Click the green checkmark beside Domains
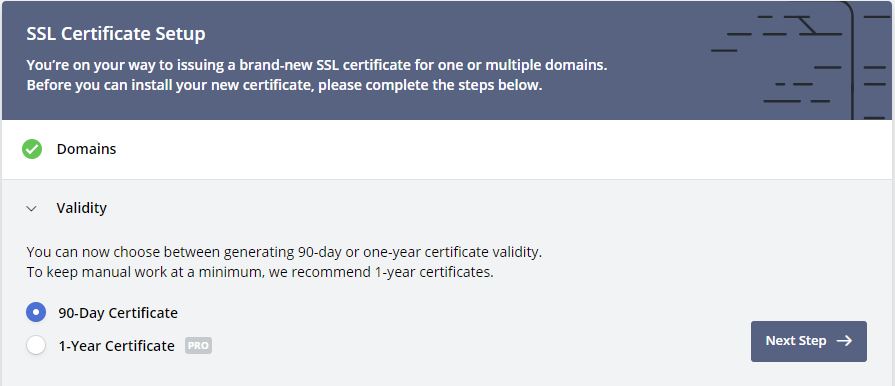Screen dimensions: 895x386 [x=32, y=149]
